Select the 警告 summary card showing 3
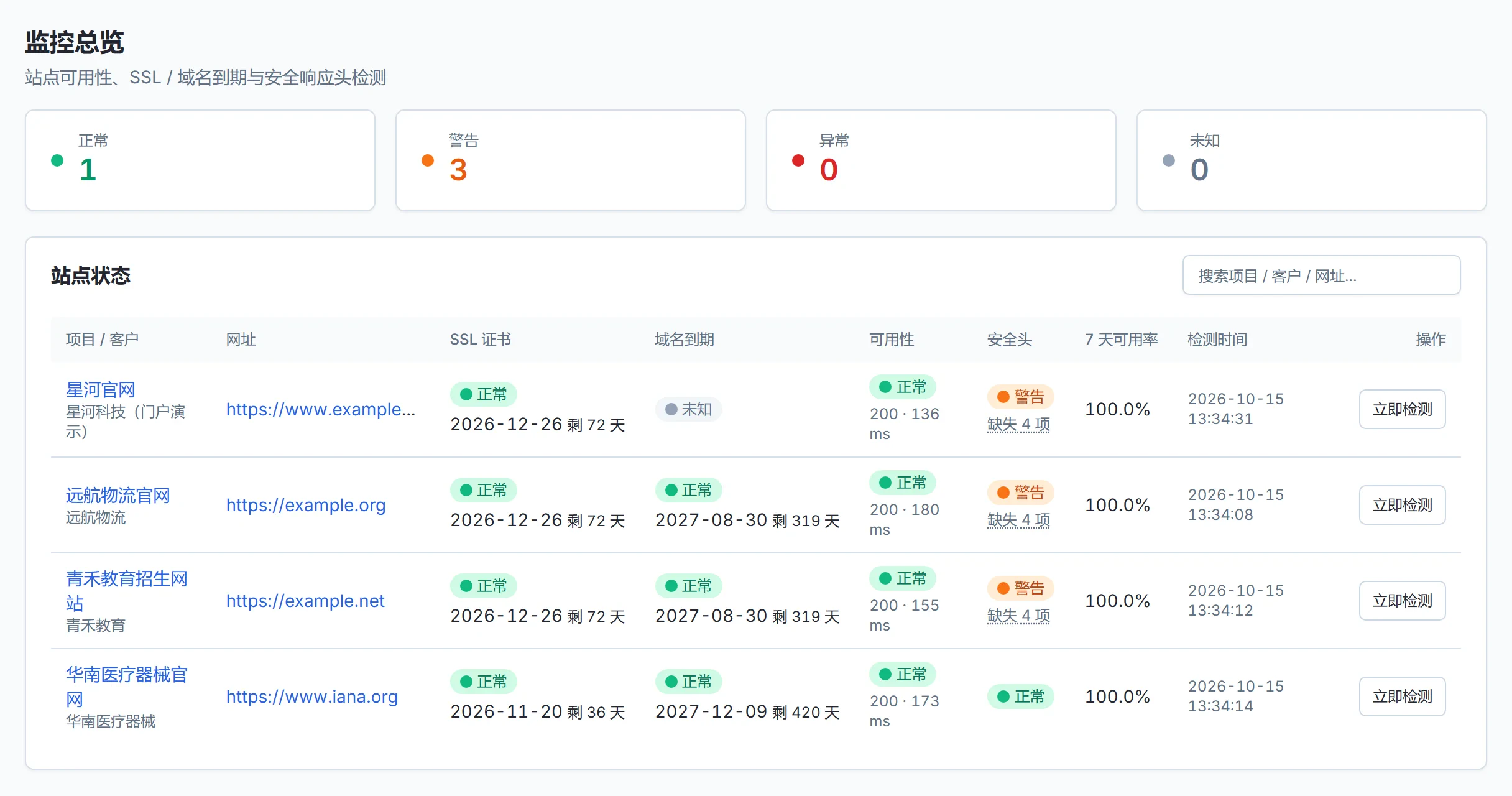The width and height of the screenshot is (1512, 796). (x=571, y=160)
